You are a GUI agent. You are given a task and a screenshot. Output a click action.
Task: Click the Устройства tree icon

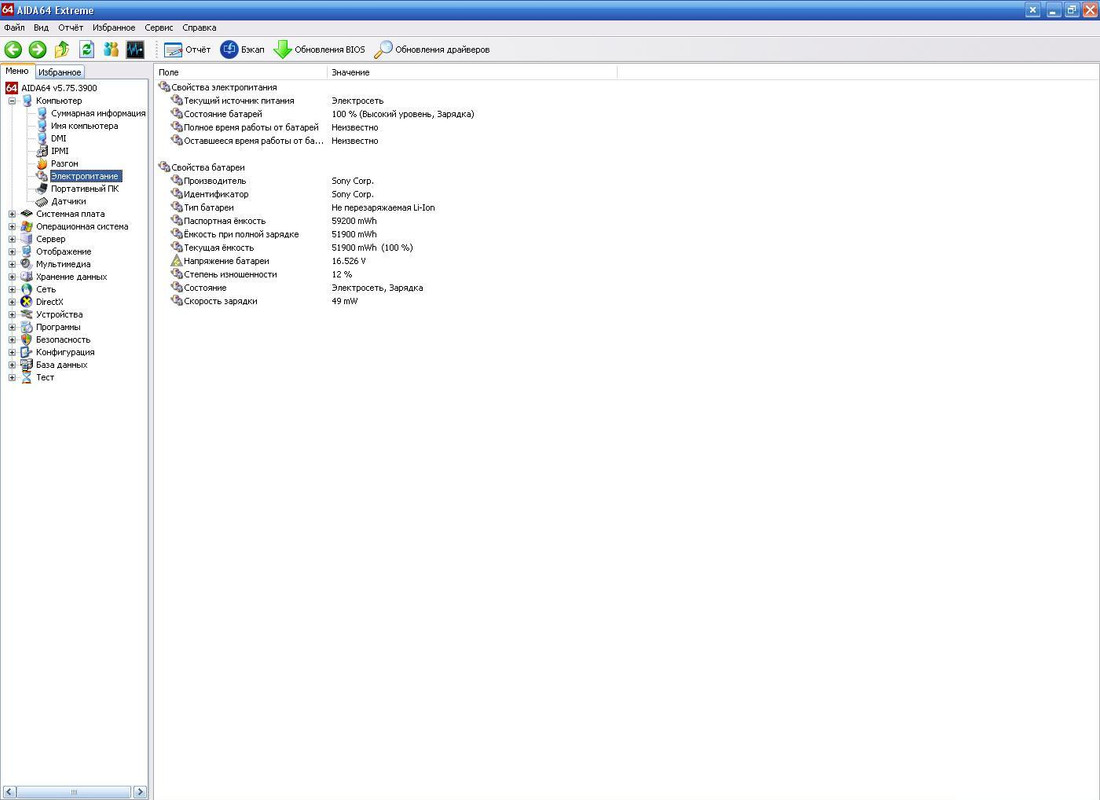(27, 314)
